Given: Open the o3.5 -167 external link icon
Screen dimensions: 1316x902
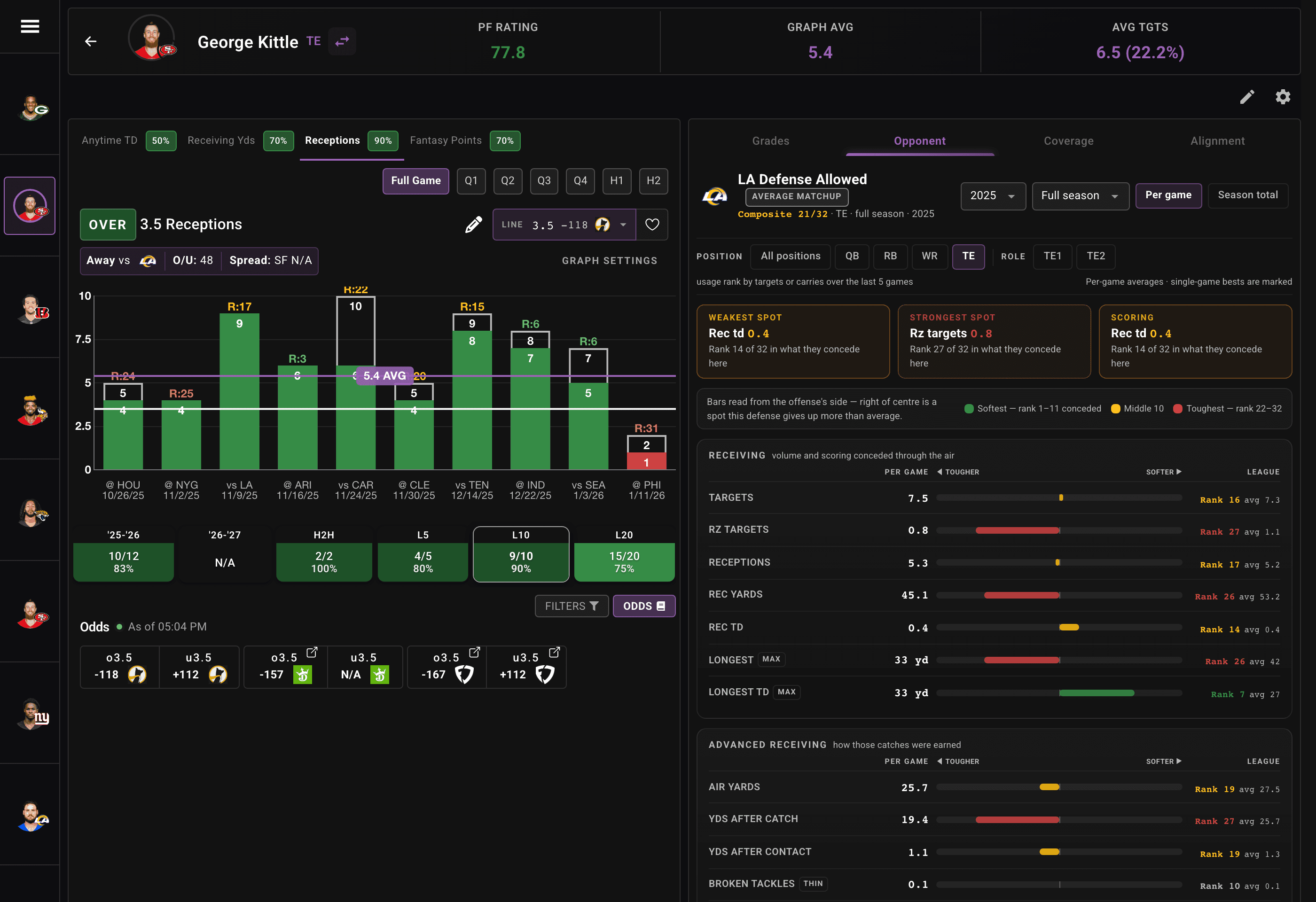Looking at the screenshot, I should click(474, 653).
